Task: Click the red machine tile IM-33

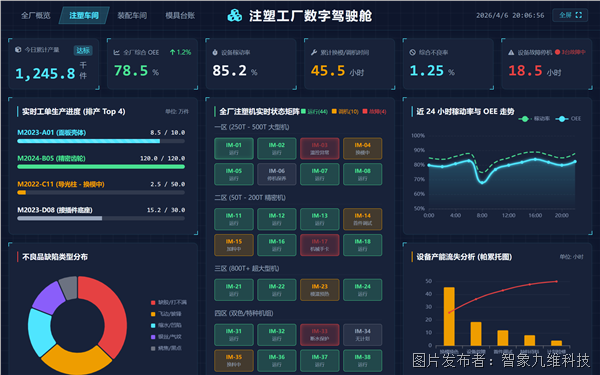Action: tap(320, 335)
